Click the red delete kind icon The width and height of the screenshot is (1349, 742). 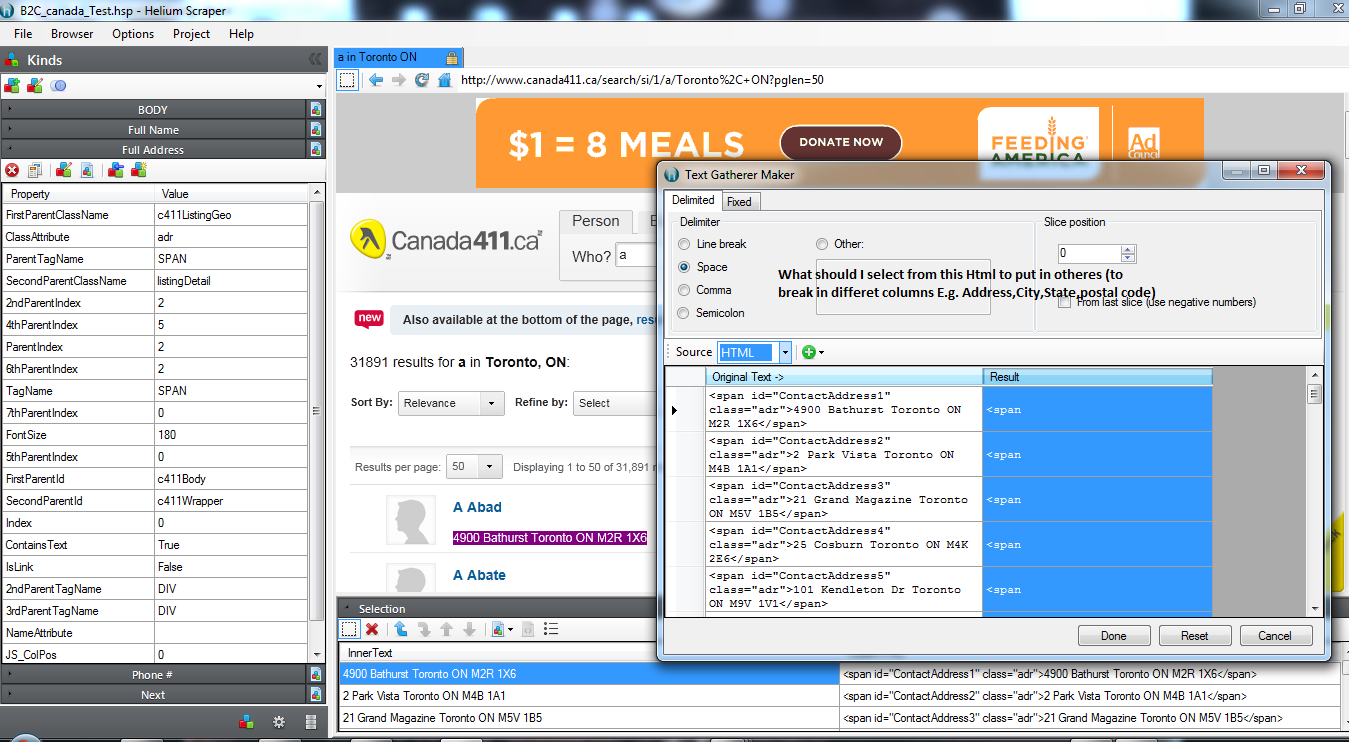[x=12, y=170]
